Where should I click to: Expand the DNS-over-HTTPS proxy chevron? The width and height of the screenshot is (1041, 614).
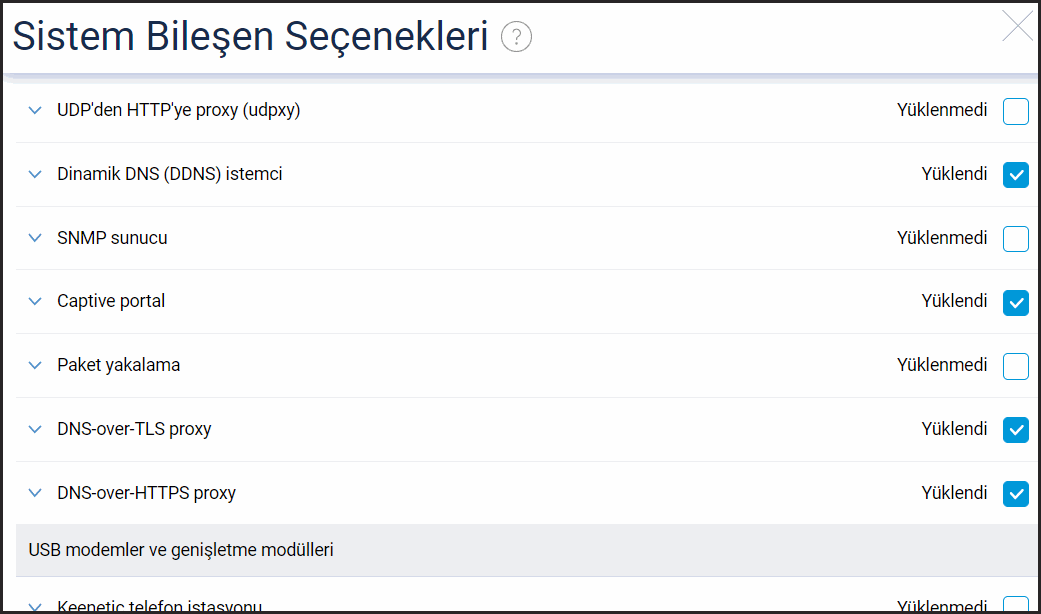point(36,493)
